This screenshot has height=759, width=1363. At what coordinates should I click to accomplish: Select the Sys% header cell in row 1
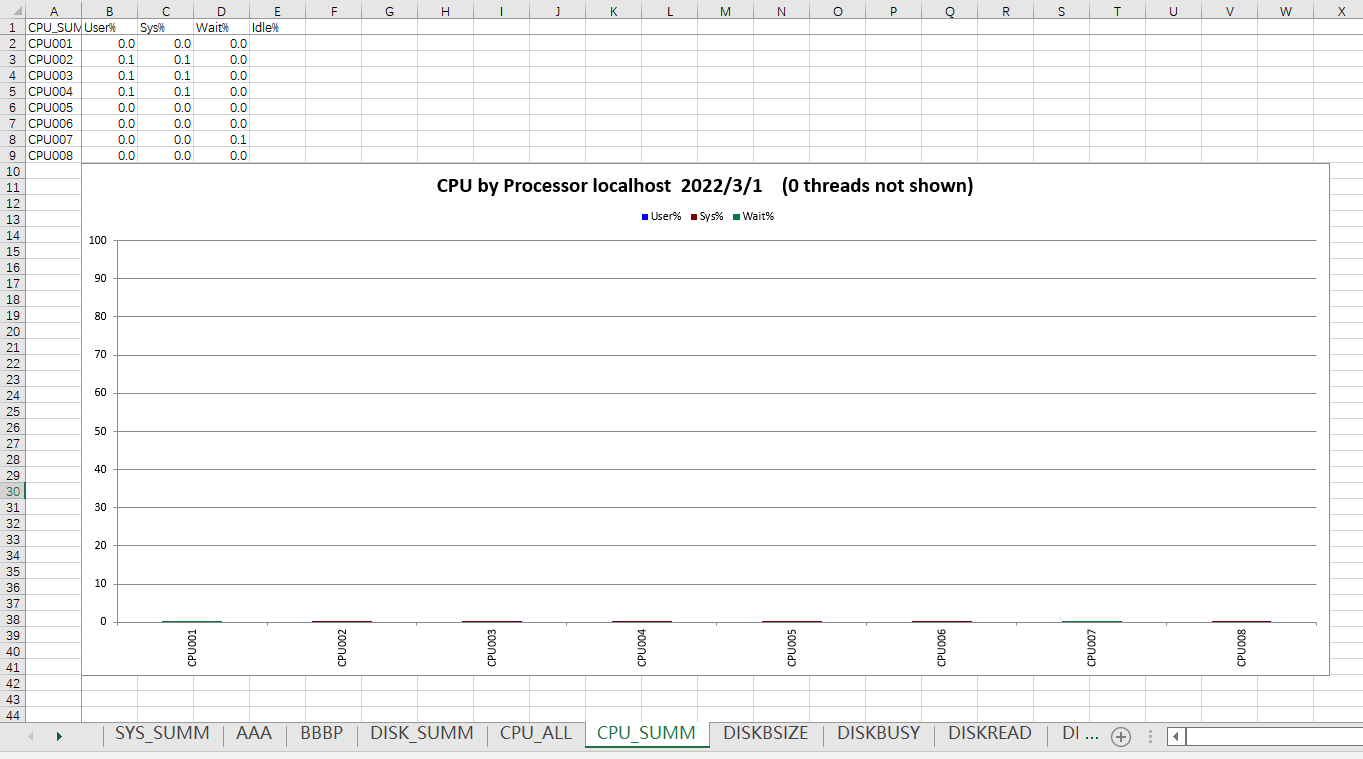165,27
